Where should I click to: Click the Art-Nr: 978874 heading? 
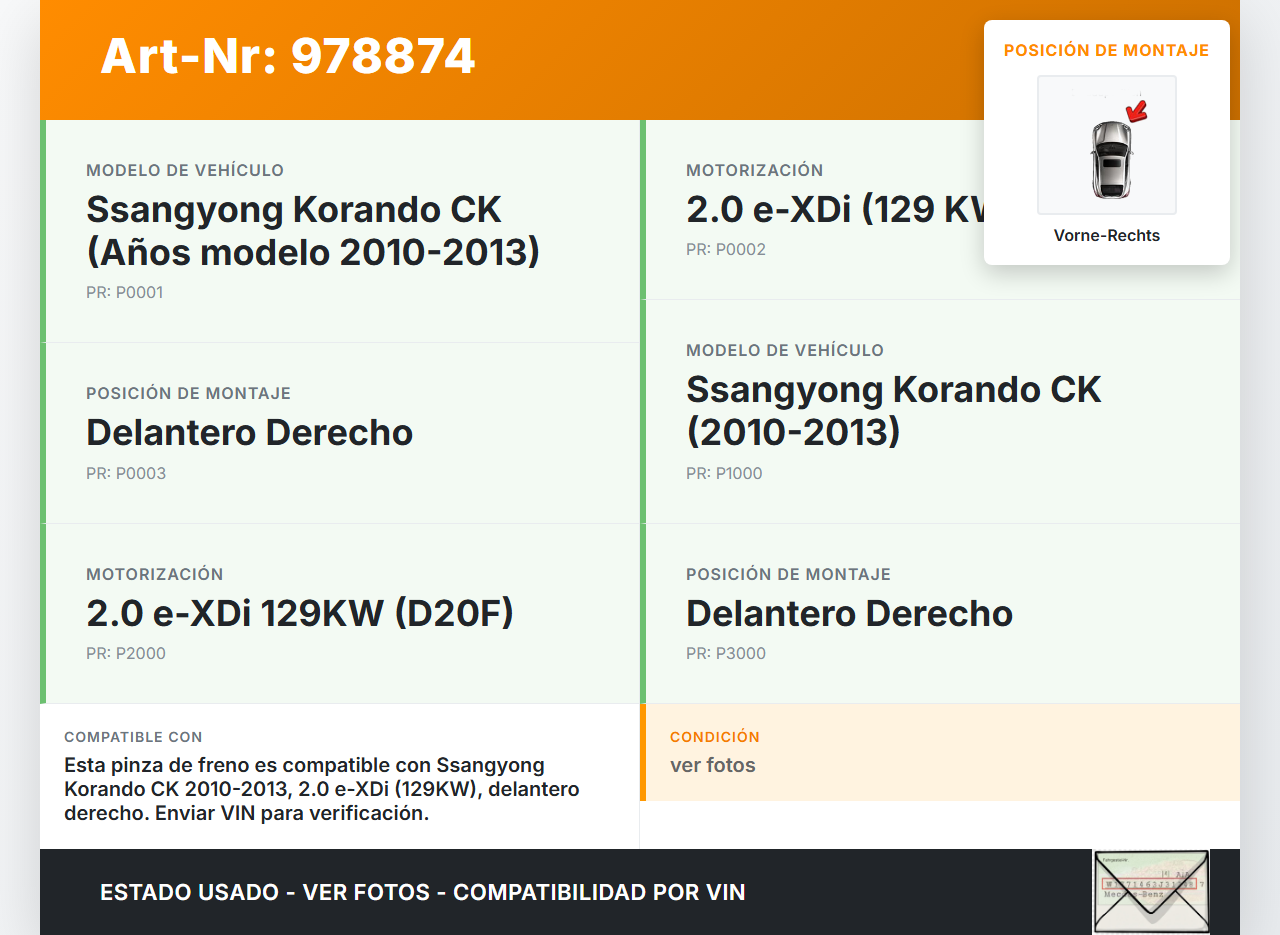[287, 56]
